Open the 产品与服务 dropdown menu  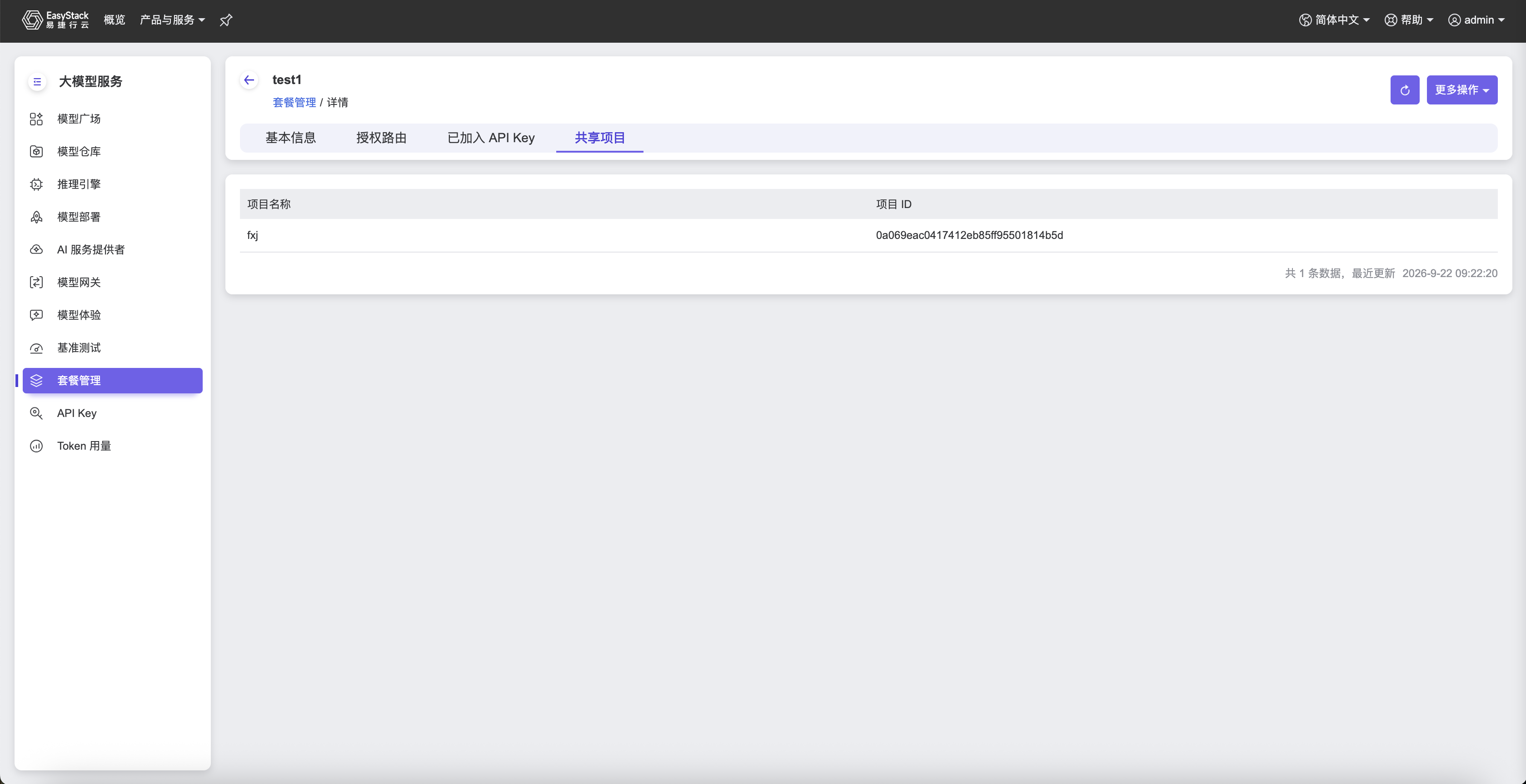pos(172,20)
